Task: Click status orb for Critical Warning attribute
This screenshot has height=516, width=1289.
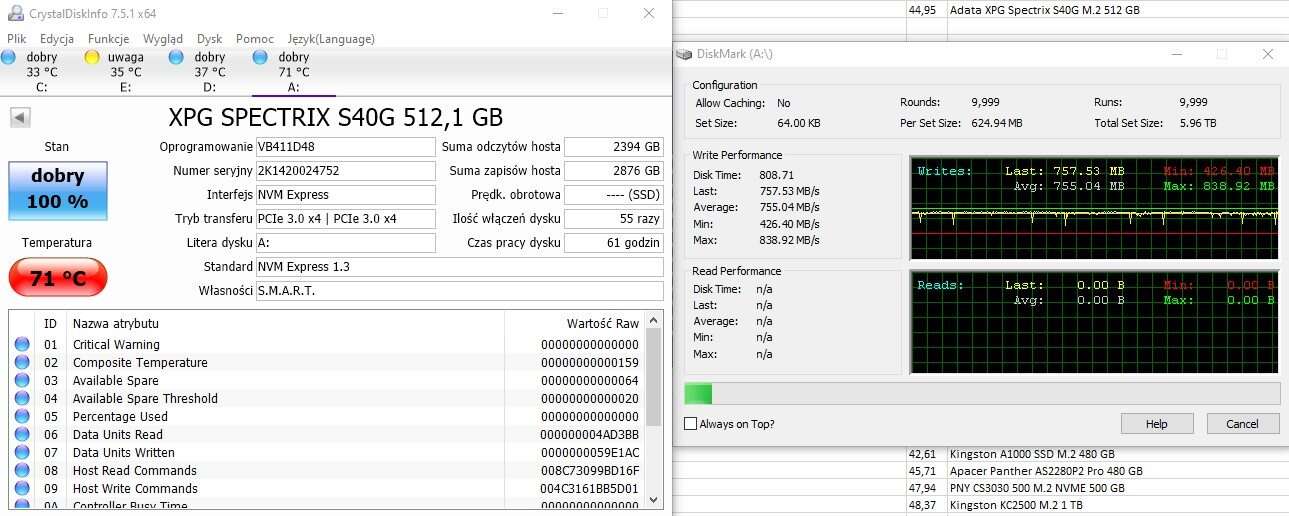Action: pyautogui.click(x=22, y=345)
